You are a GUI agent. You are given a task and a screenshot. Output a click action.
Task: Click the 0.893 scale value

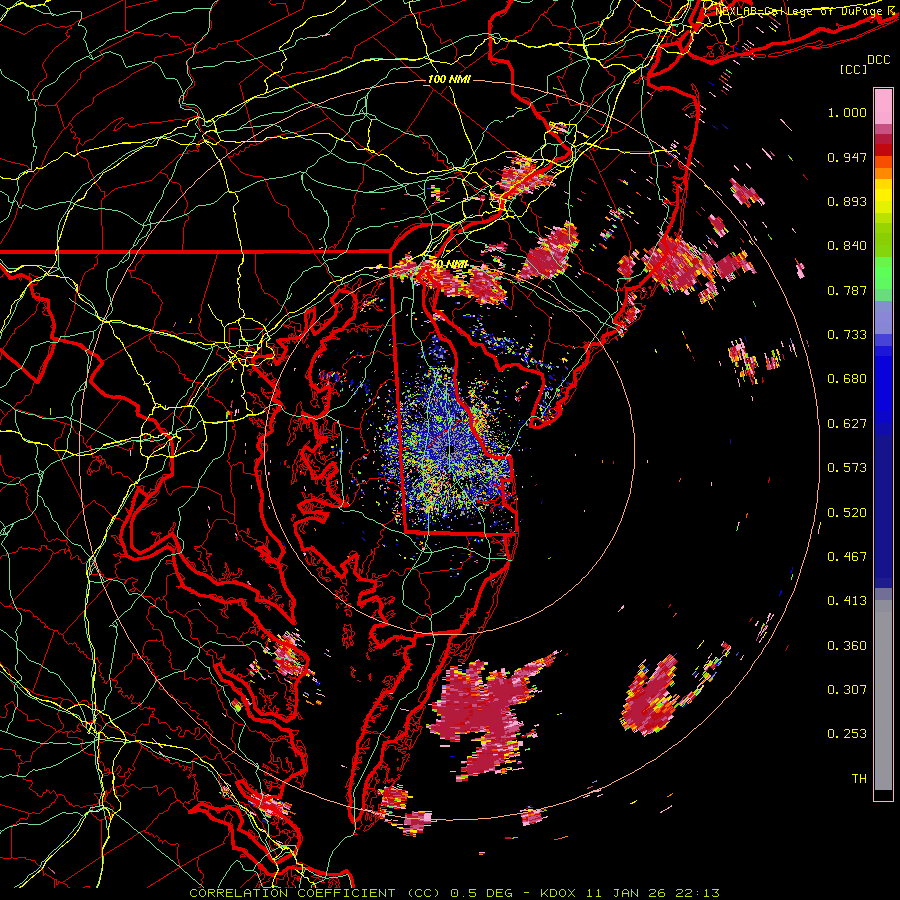pos(847,201)
